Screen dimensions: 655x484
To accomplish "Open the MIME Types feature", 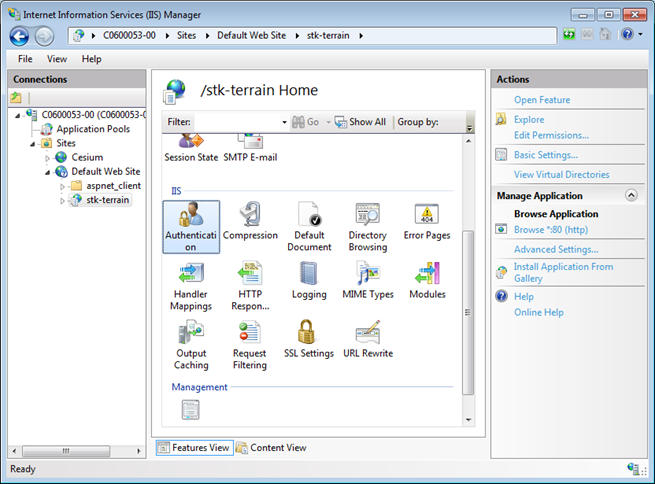I will tap(367, 274).
